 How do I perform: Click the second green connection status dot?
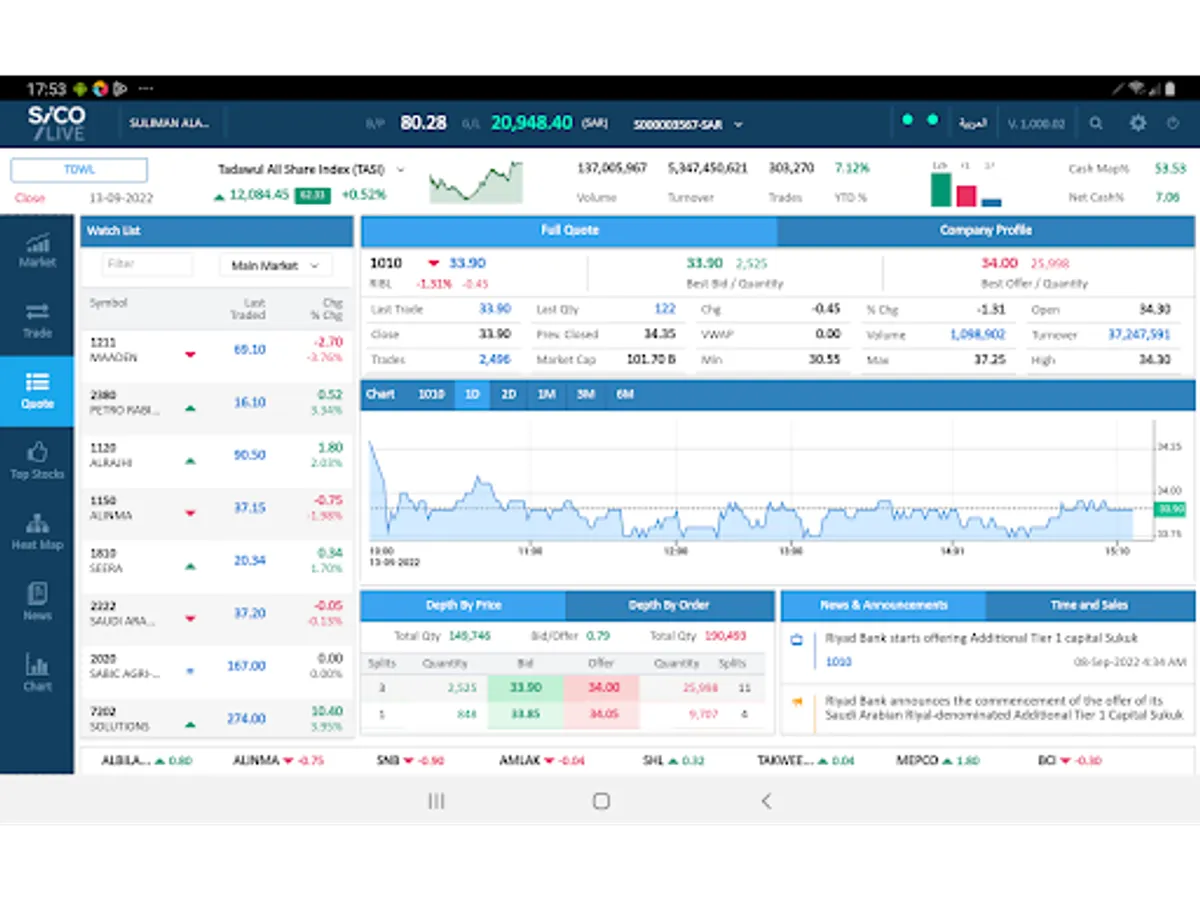pos(932,120)
